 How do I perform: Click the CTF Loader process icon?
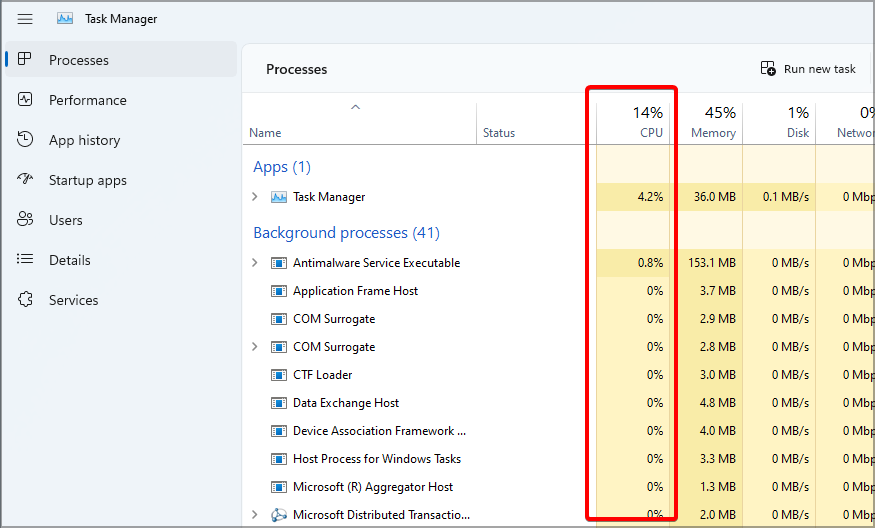278,375
